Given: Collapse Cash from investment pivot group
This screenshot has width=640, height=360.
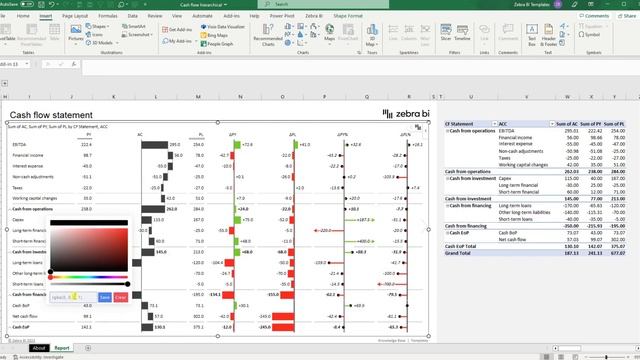Looking at the screenshot, I should point(447,178).
